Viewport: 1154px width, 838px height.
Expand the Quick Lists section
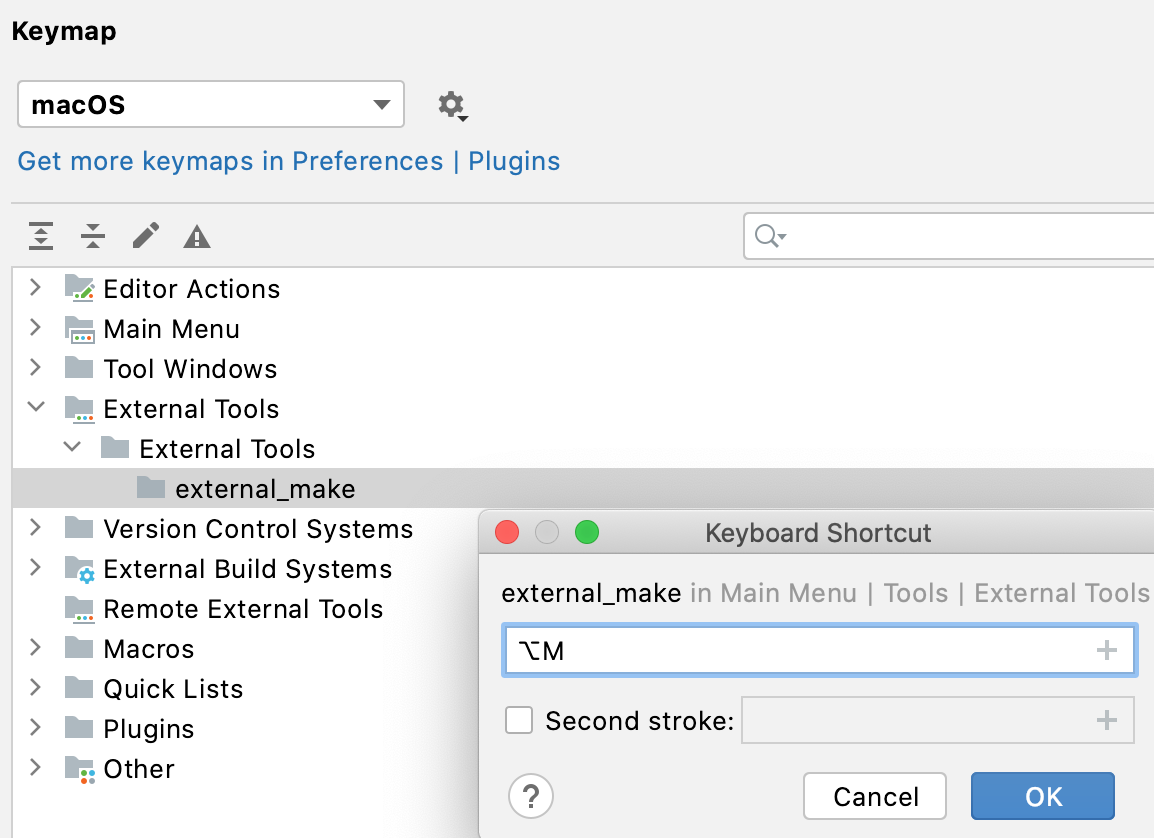click(35, 688)
